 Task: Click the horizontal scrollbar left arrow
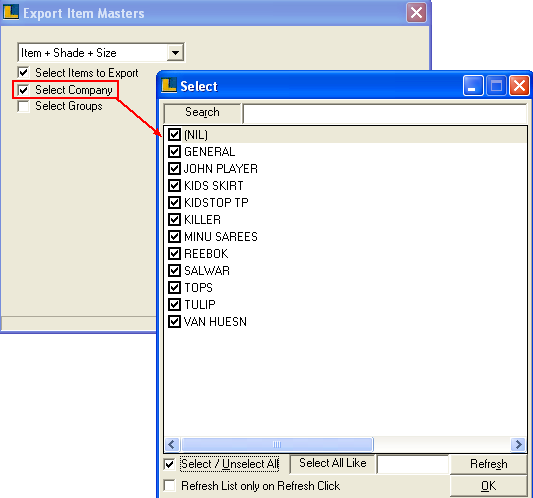pos(172,444)
